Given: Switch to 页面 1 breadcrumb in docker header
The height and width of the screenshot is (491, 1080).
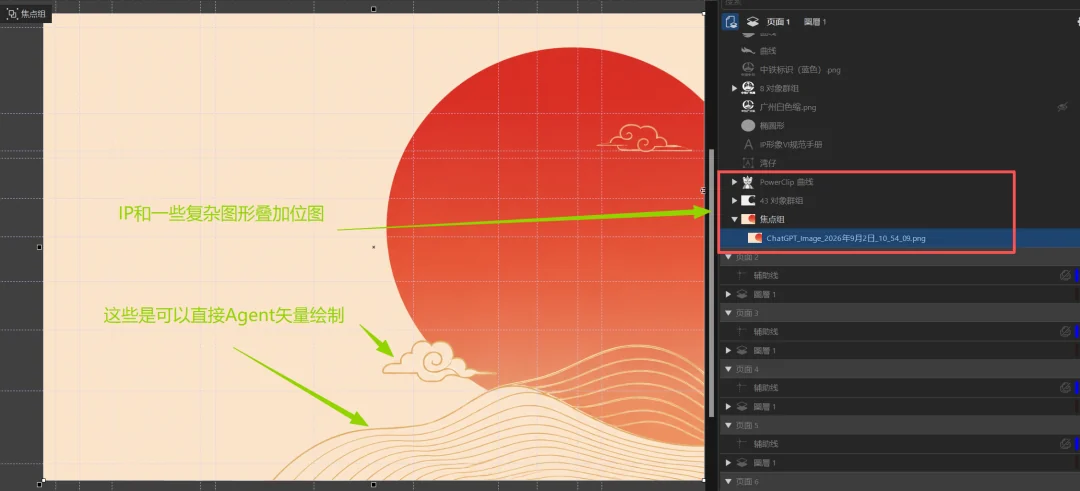Looking at the screenshot, I should tap(778, 22).
